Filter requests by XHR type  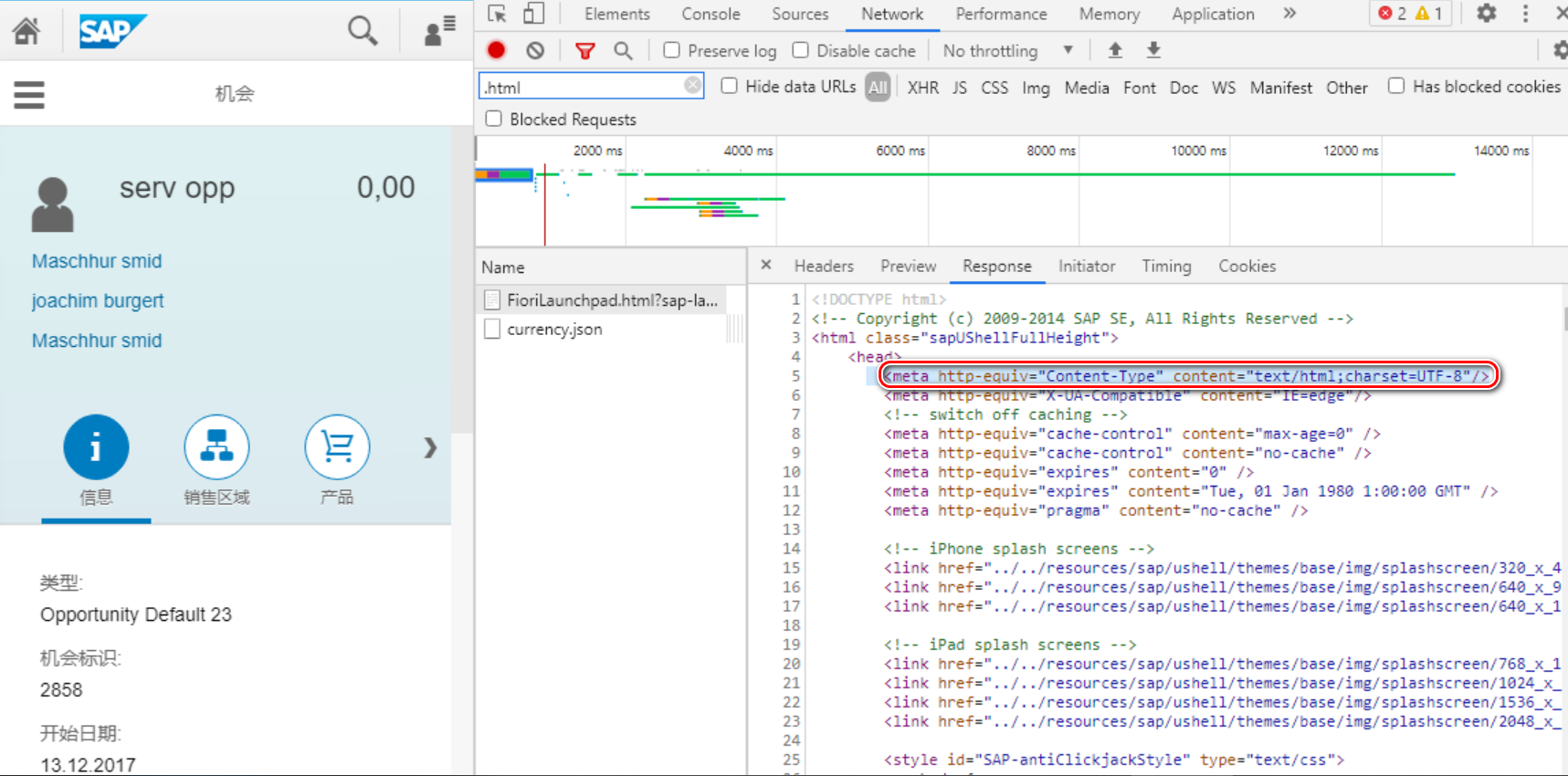pos(922,88)
